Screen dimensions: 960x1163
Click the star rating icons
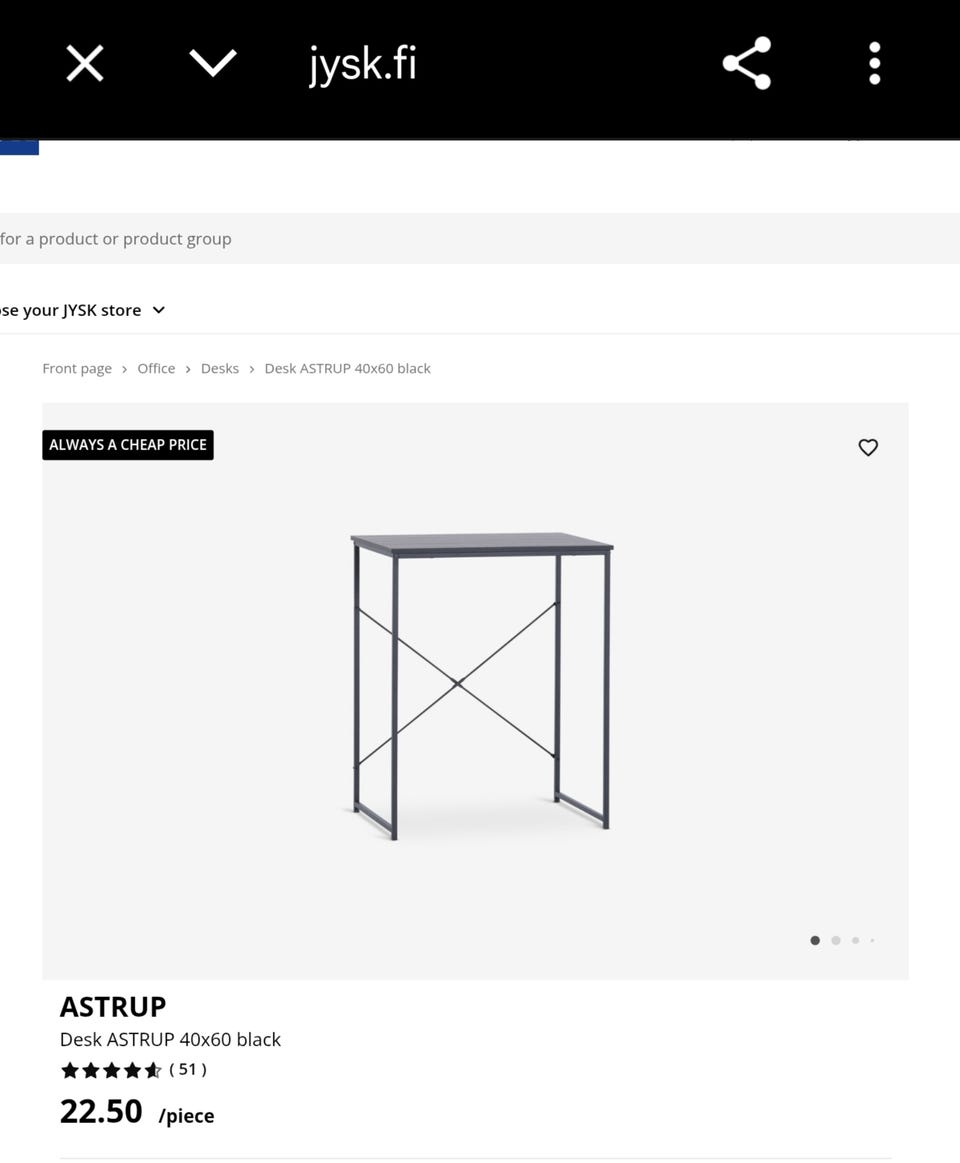click(110, 1070)
